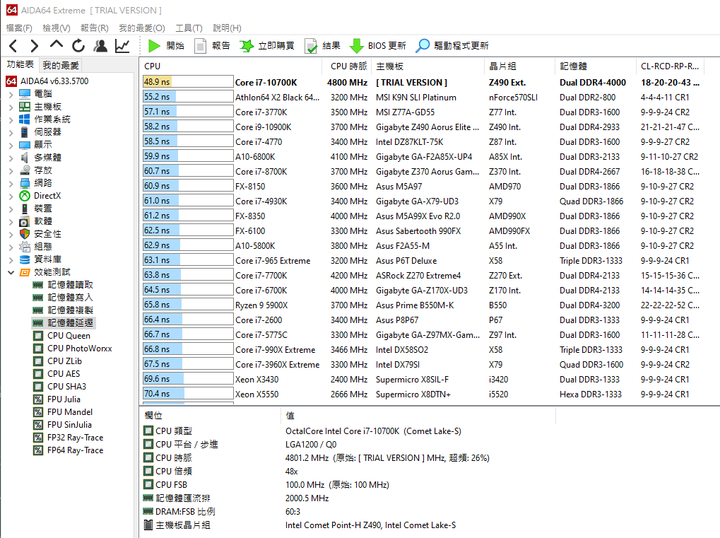Click the 48.9 ns latency bar

188,82
